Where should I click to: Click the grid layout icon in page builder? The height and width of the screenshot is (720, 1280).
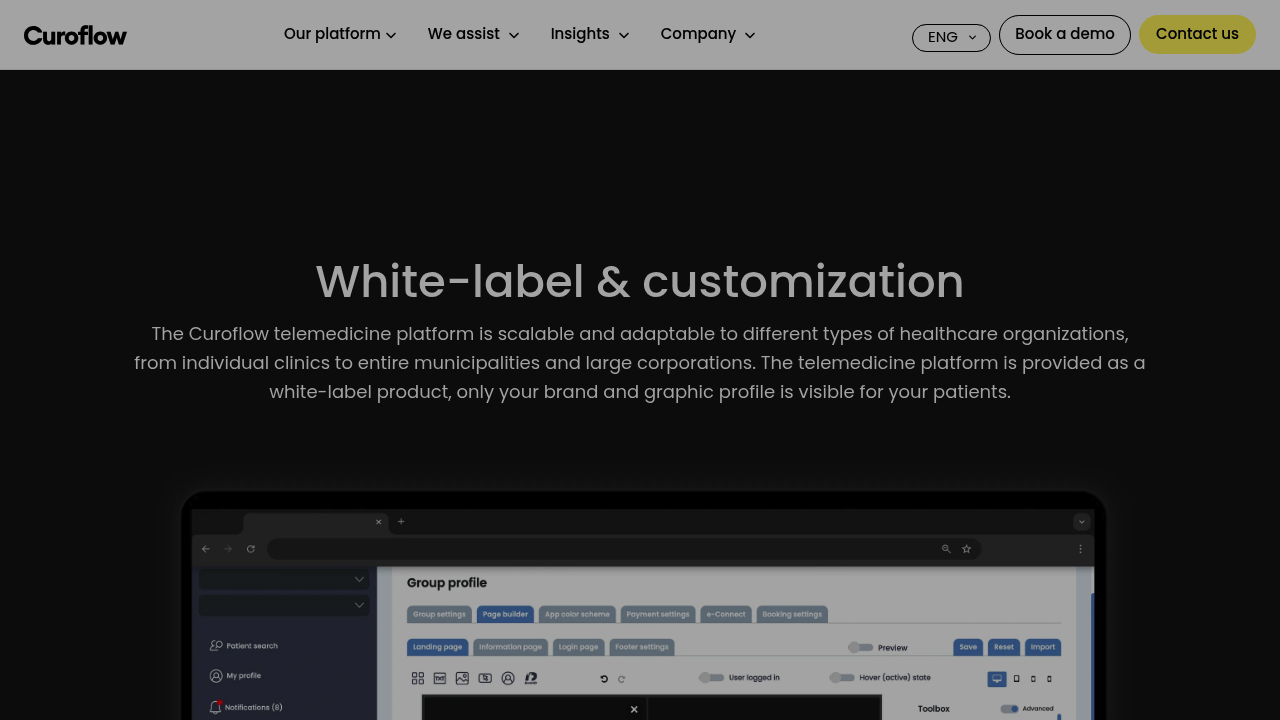coord(418,678)
